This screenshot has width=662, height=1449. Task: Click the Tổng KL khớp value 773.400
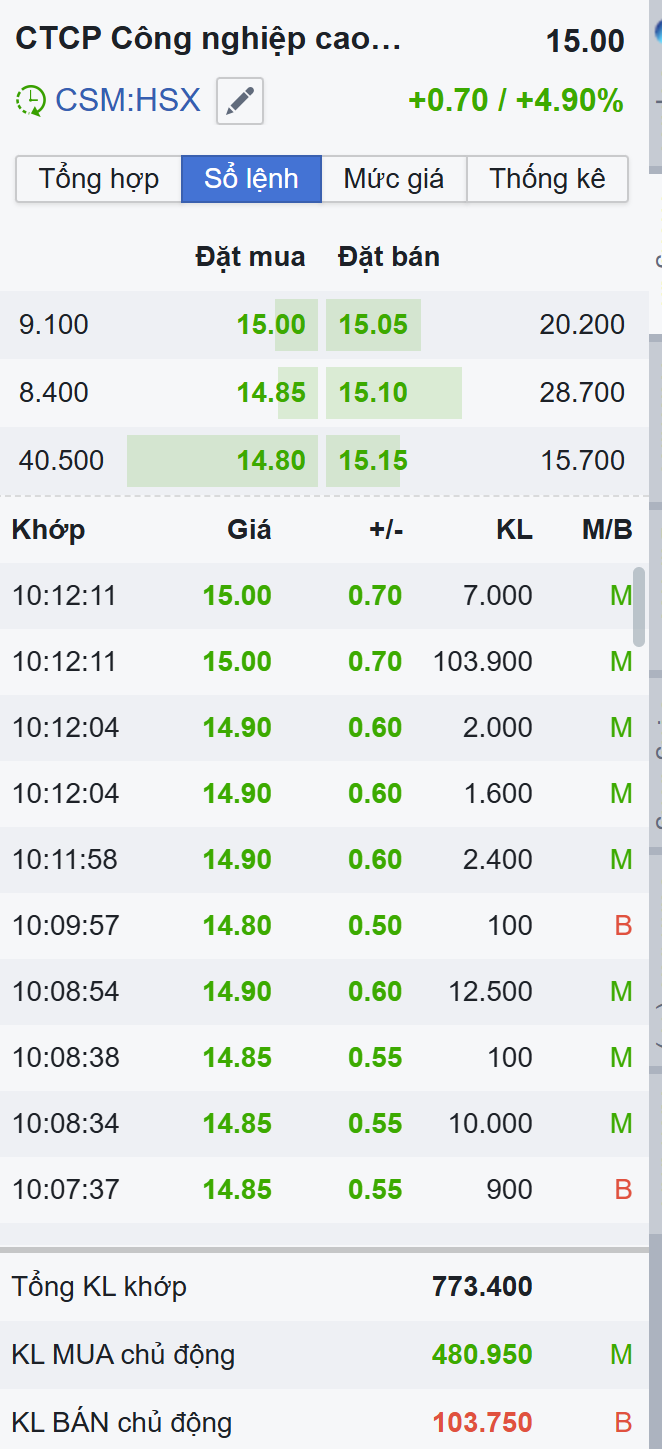pyautogui.click(x=482, y=1287)
